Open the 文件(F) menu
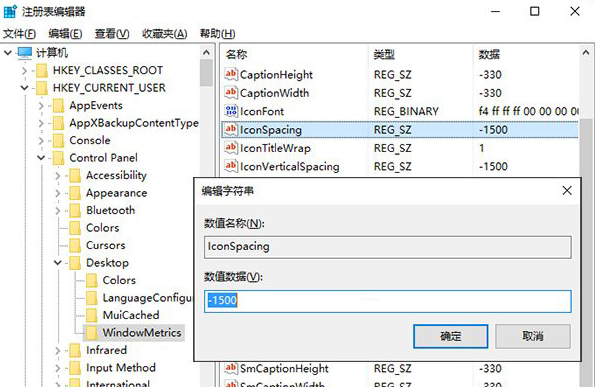The image size is (595, 387). tap(19, 34)
